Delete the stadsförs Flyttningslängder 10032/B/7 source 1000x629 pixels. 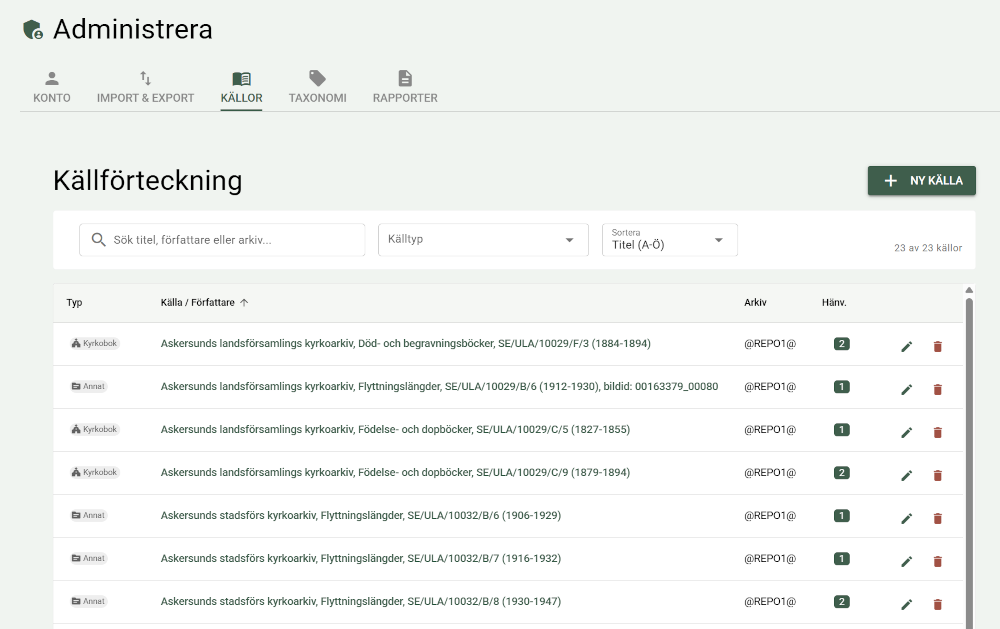pos(938,561)
